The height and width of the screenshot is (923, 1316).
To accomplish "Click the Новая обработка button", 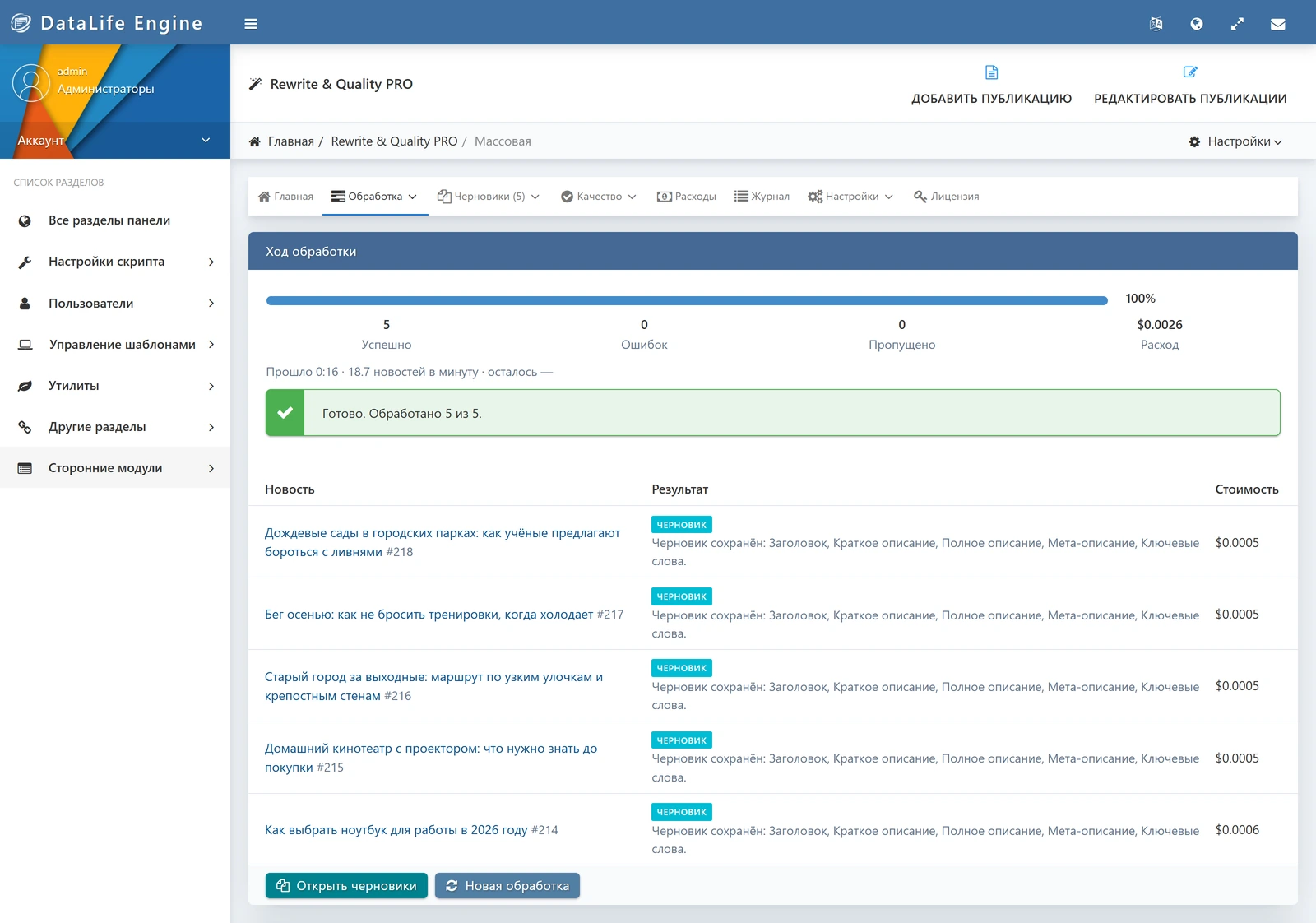I will tap(507, 886).
